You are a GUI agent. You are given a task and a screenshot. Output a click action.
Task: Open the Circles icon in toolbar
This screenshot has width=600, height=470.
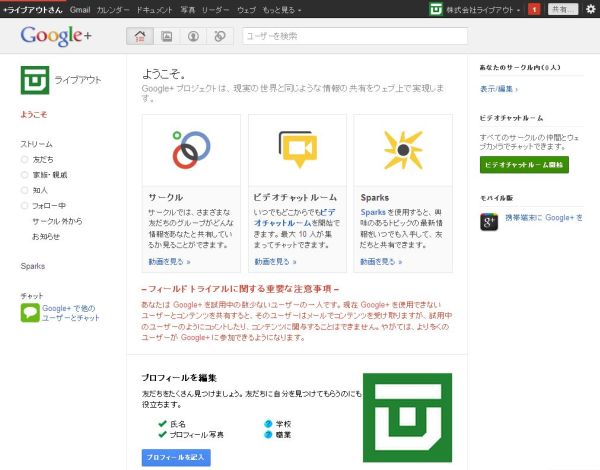tap(220, 36)
